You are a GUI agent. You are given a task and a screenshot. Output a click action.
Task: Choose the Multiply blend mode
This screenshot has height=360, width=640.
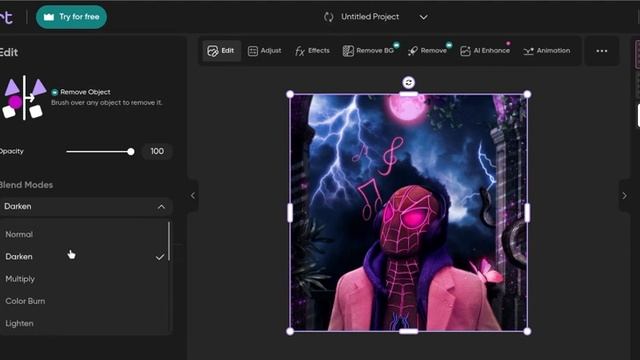[x=84, y=279]
